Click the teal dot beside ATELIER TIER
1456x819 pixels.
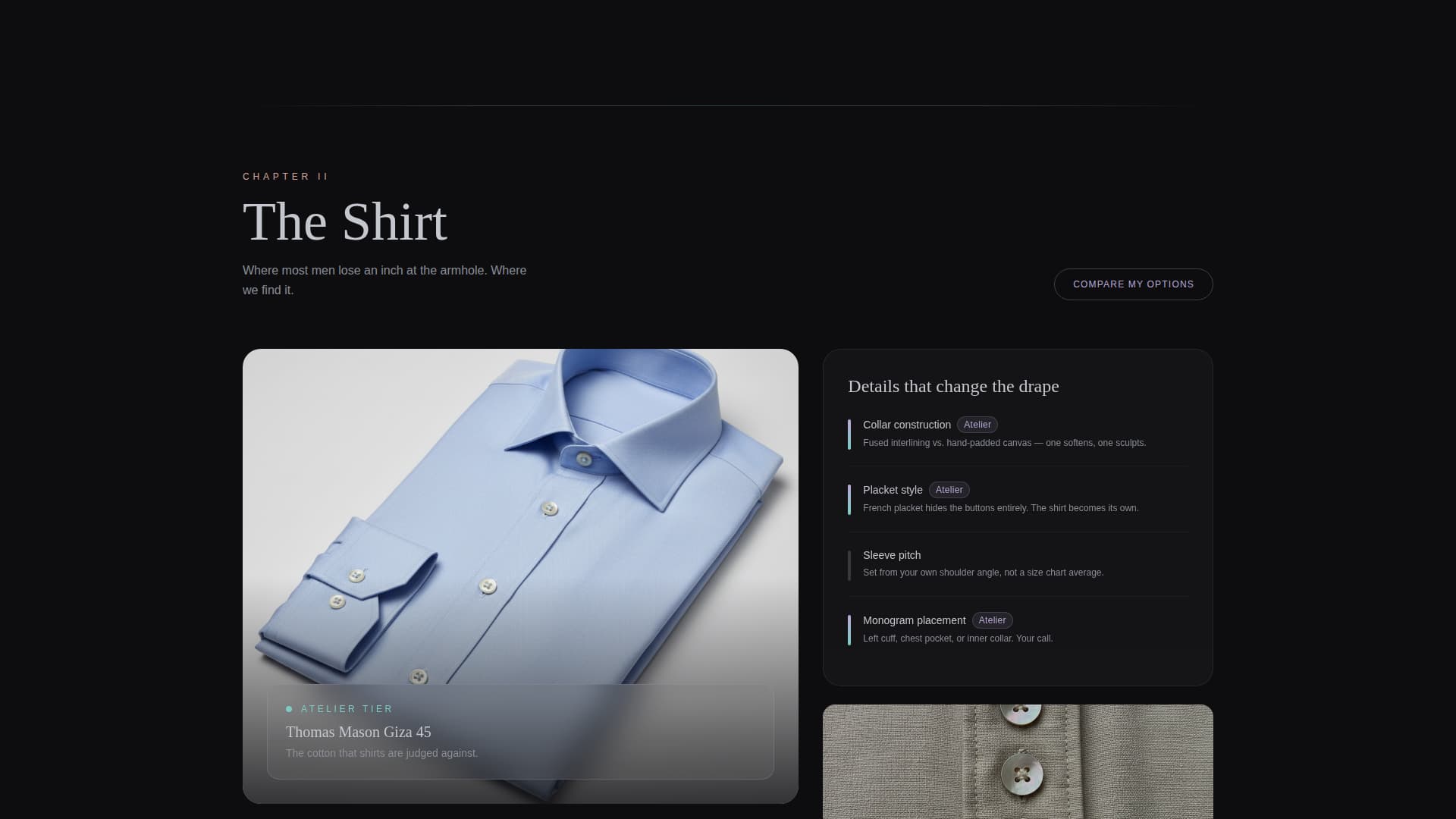[x=289, y=709]
